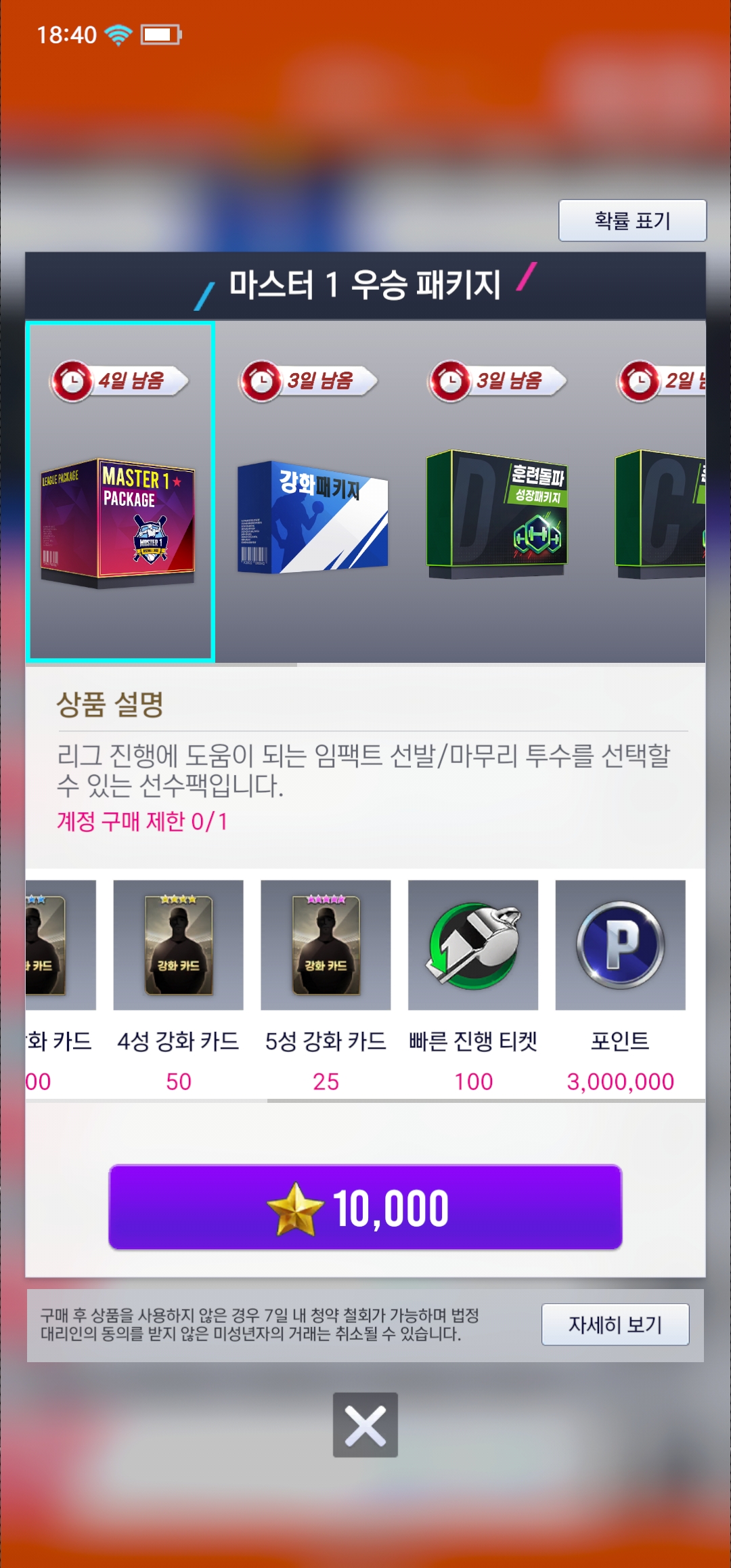The image size is (731, 1568).
Task: Purchase package for 10,000 stars
Action: click(x=365, y=1207)
